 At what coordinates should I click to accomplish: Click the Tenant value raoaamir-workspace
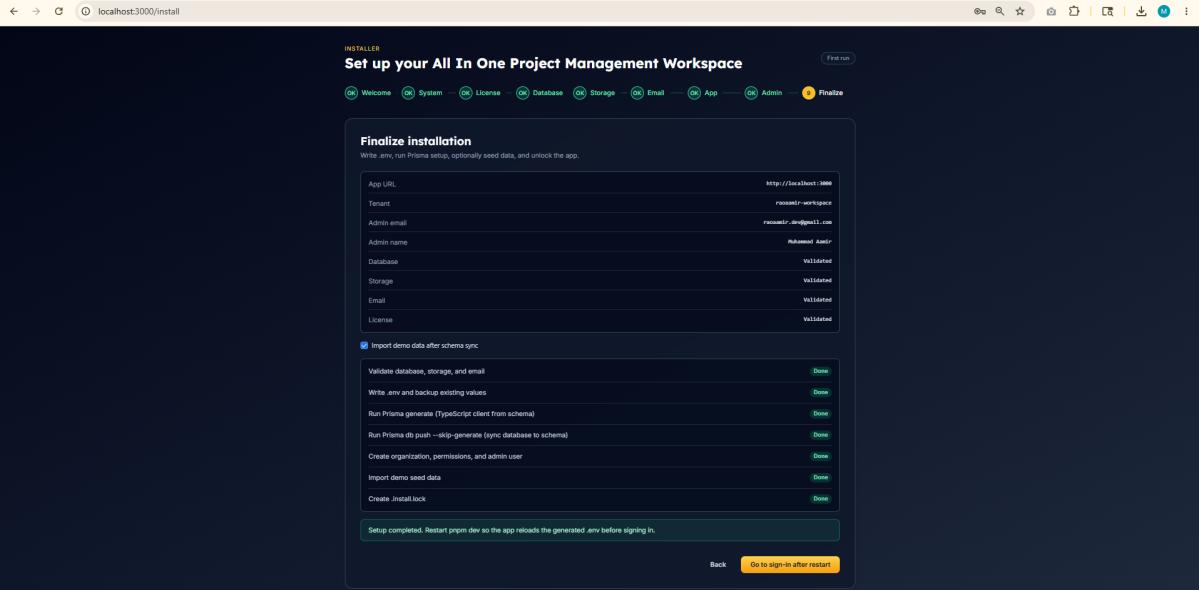(803, 203)
